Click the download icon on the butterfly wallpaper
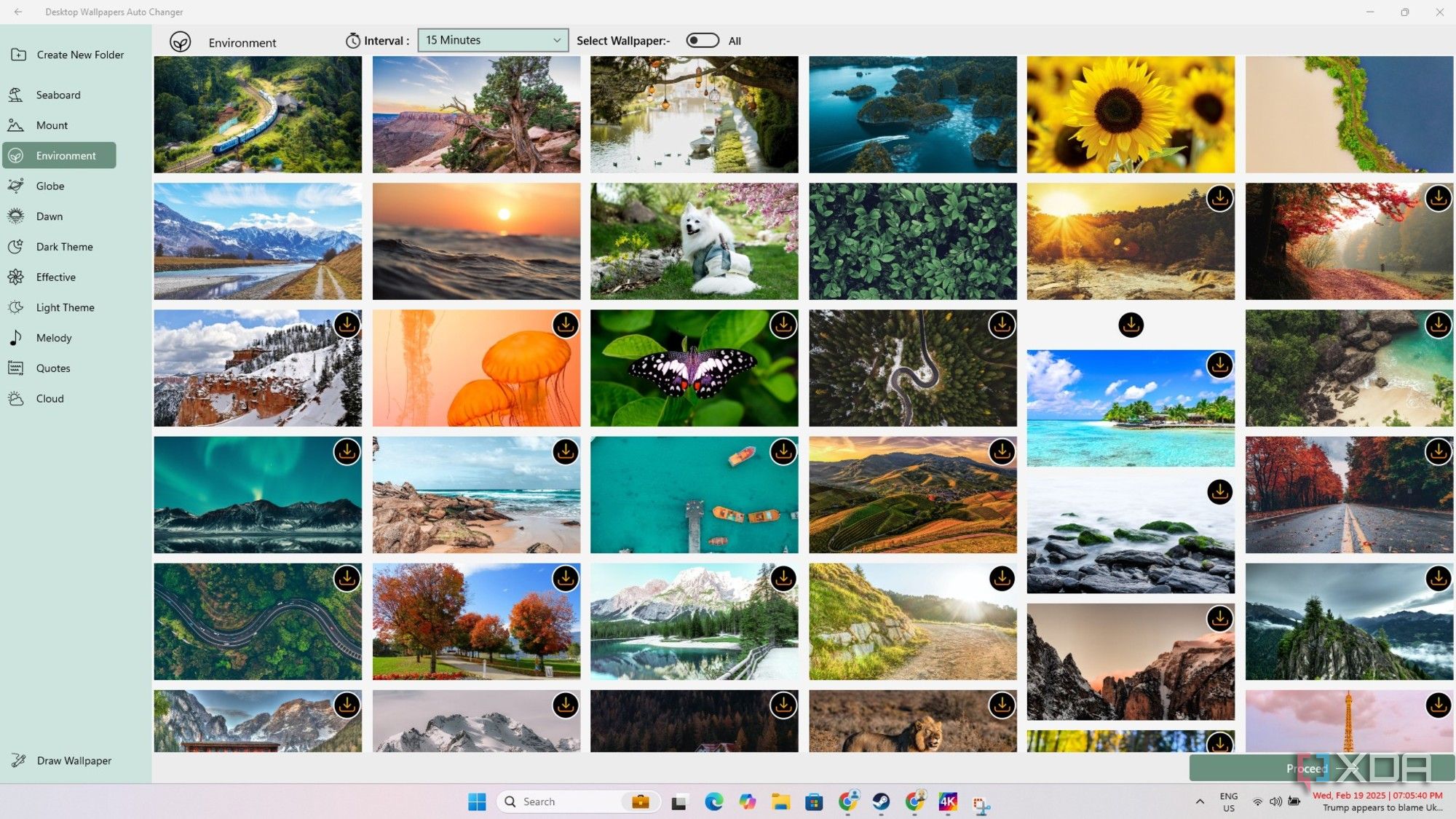Viewport: 1456px width, 819px height. point(783,325)
